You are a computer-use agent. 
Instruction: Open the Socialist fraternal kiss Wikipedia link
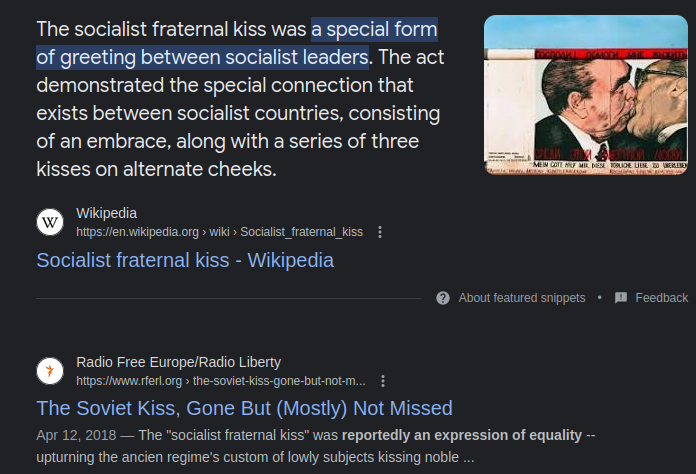(x=185, y=260)
